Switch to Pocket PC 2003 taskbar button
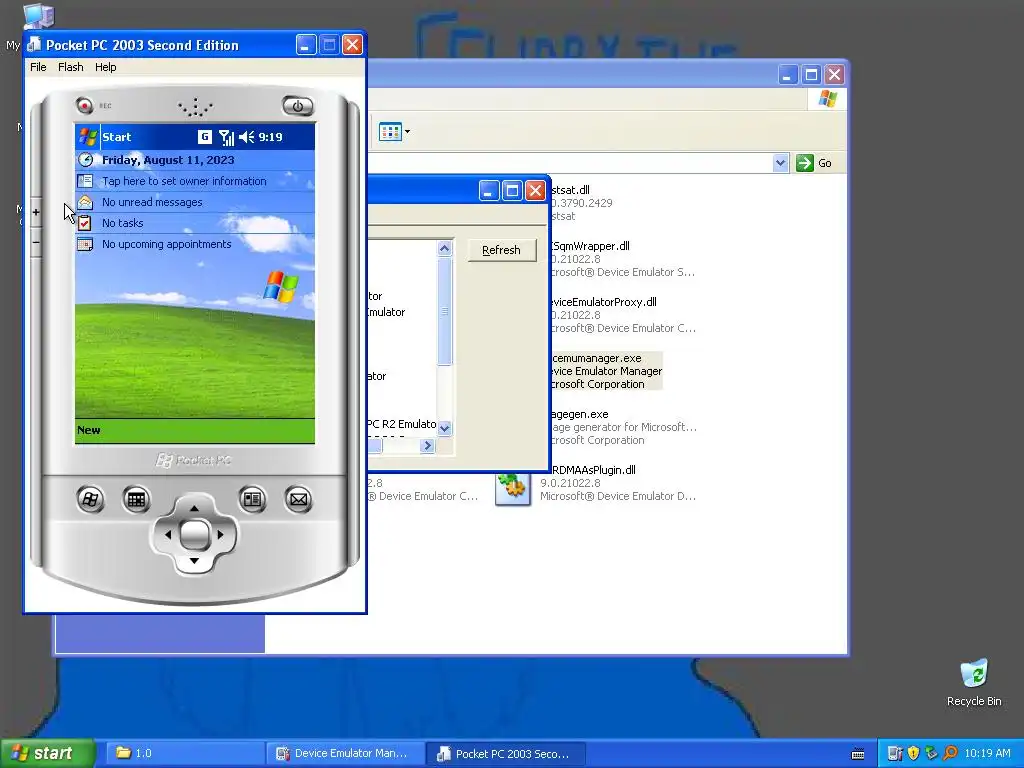The image size is (1024, 768). coord(505,753)
